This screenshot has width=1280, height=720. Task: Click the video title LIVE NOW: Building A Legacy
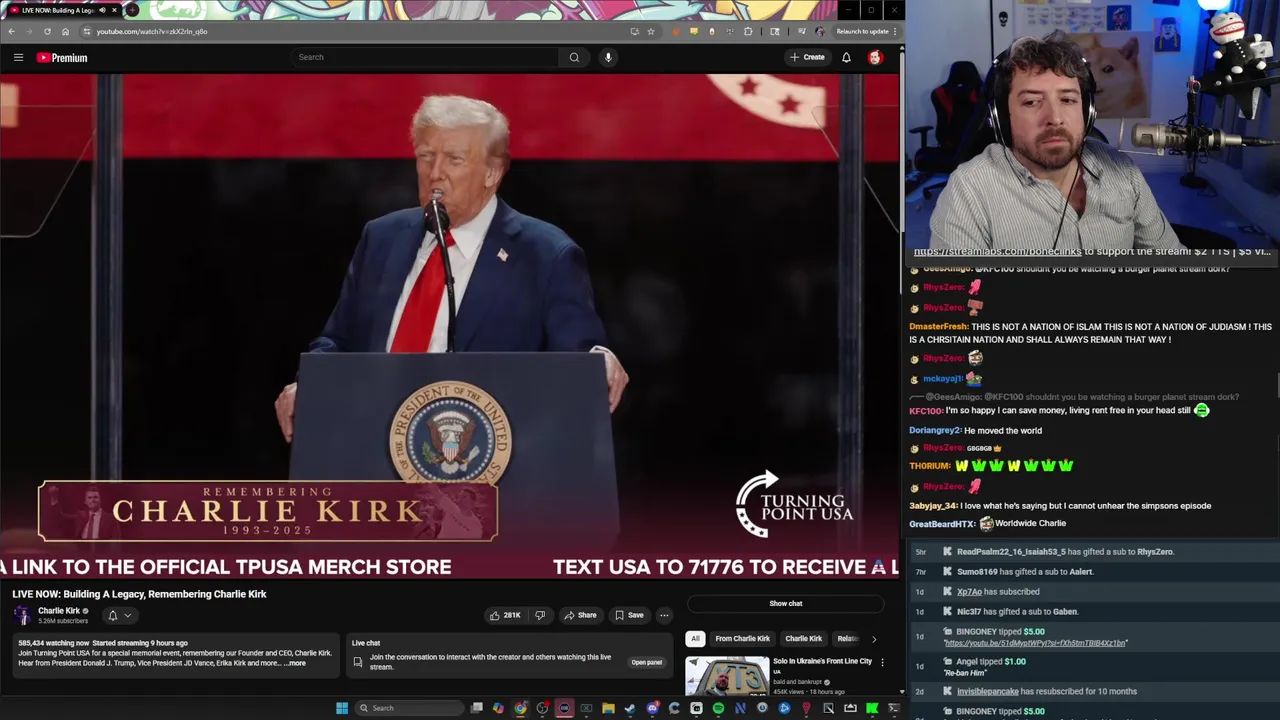click(x=139, y=594)
